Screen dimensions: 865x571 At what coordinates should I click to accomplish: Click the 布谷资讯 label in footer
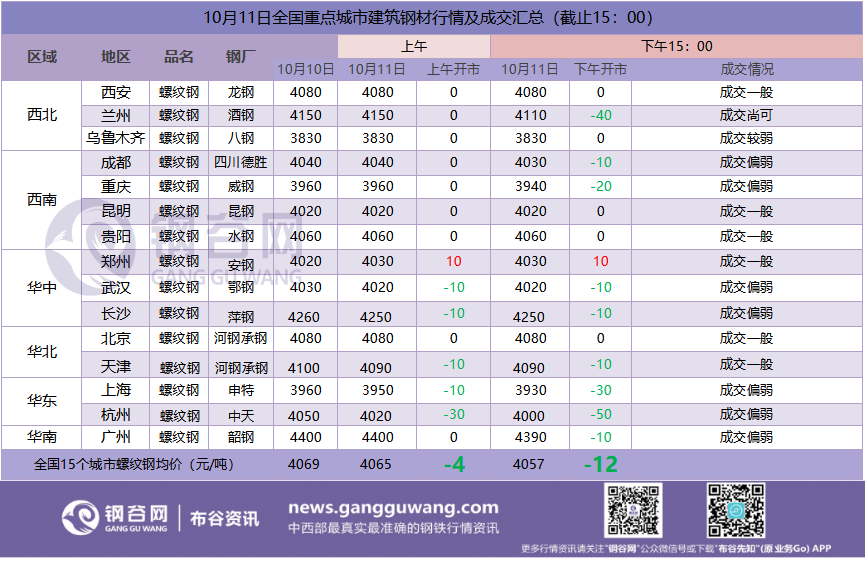coord(225,519)
